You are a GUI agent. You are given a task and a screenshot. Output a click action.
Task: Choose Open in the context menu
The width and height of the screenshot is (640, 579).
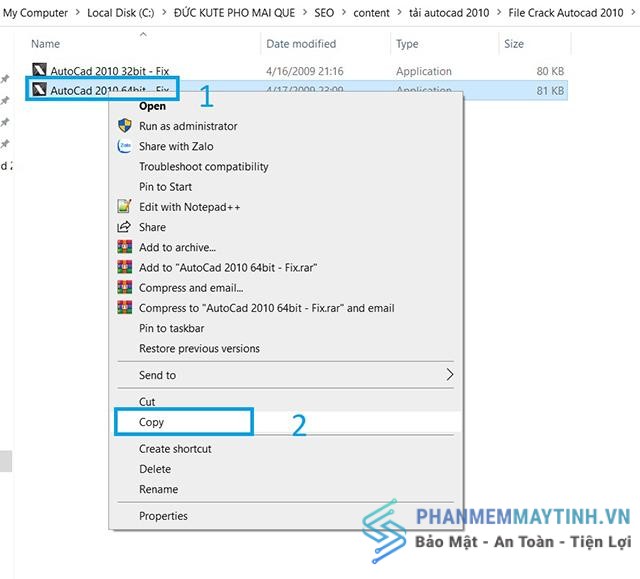152,106
